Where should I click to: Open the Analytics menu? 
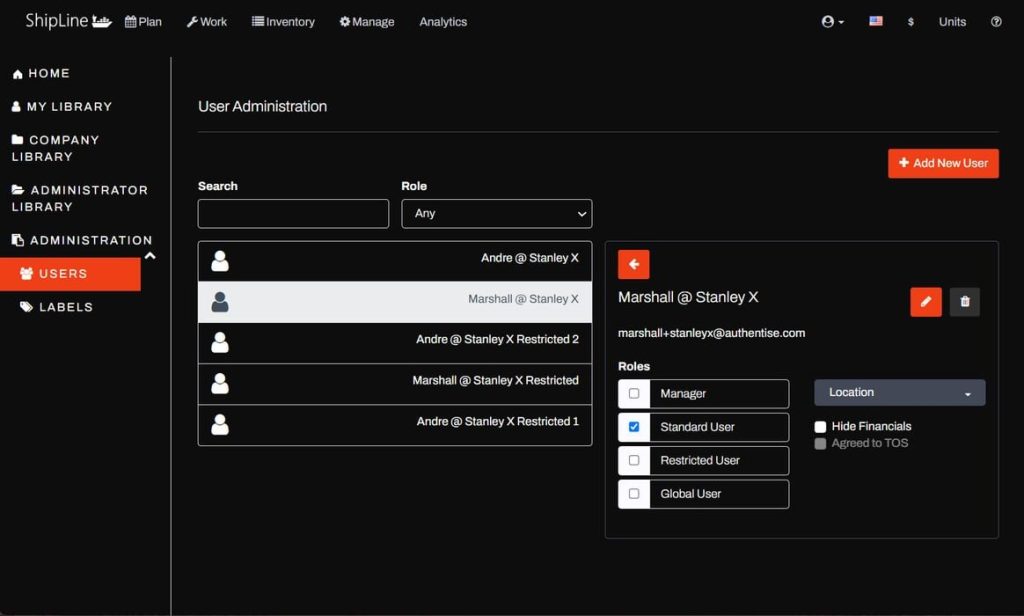coord(443,22)
